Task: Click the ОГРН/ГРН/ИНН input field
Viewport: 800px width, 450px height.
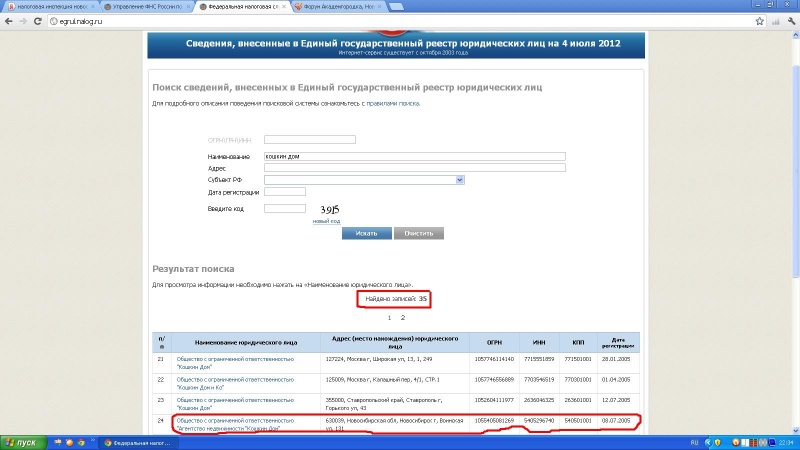Action: (310, 139)
